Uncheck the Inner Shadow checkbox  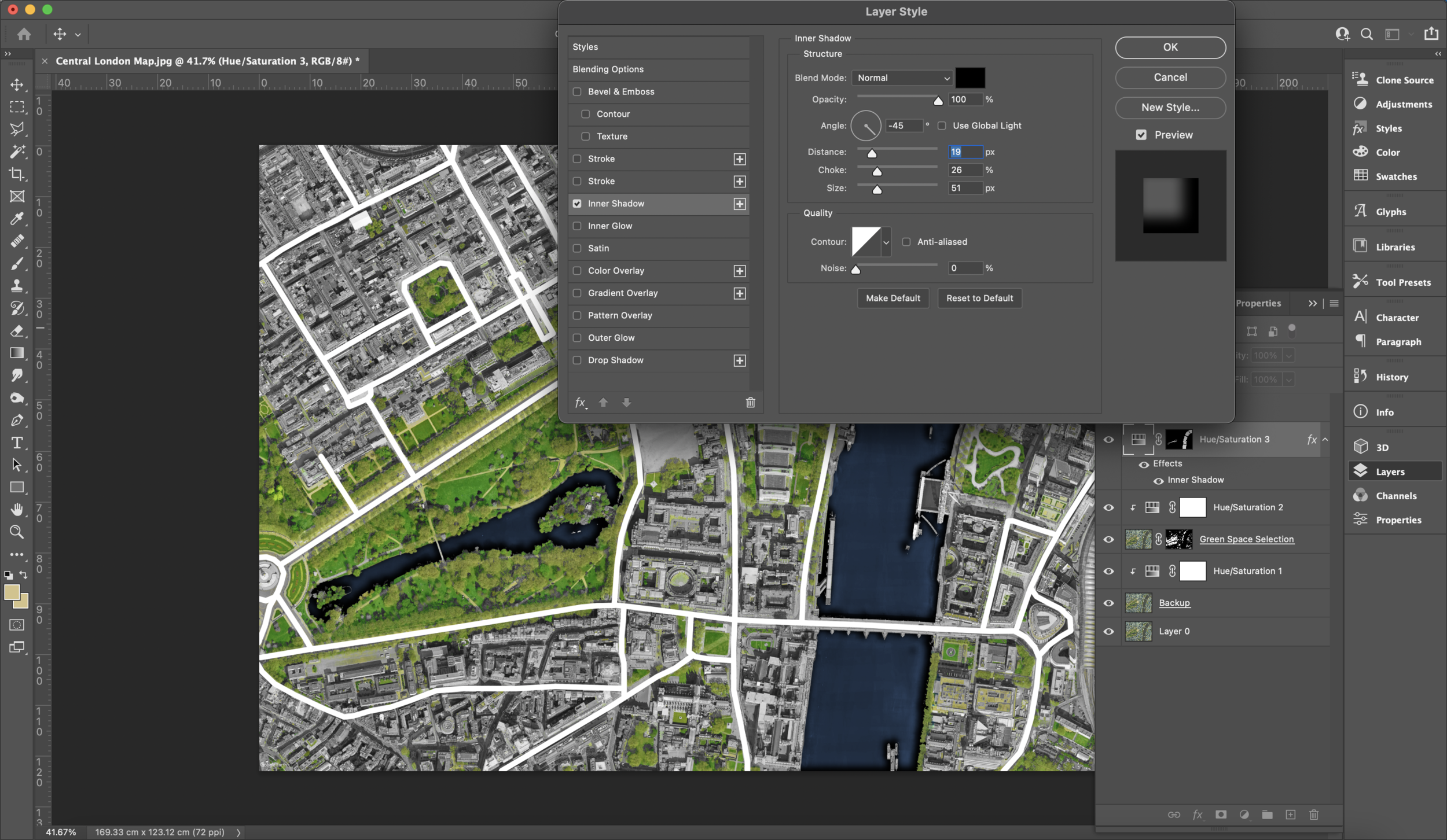click(x=577, y=204)
